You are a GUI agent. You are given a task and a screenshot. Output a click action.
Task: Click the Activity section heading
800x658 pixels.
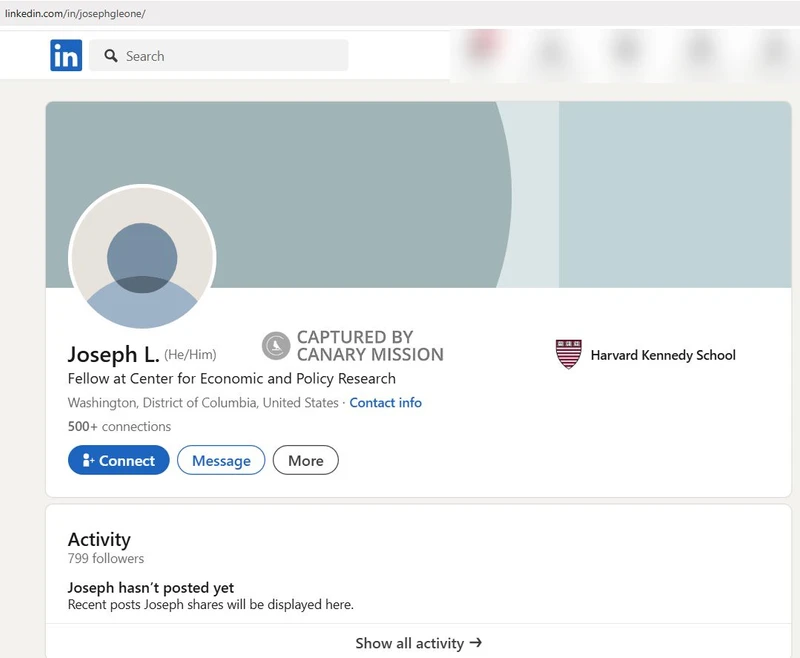99,539
